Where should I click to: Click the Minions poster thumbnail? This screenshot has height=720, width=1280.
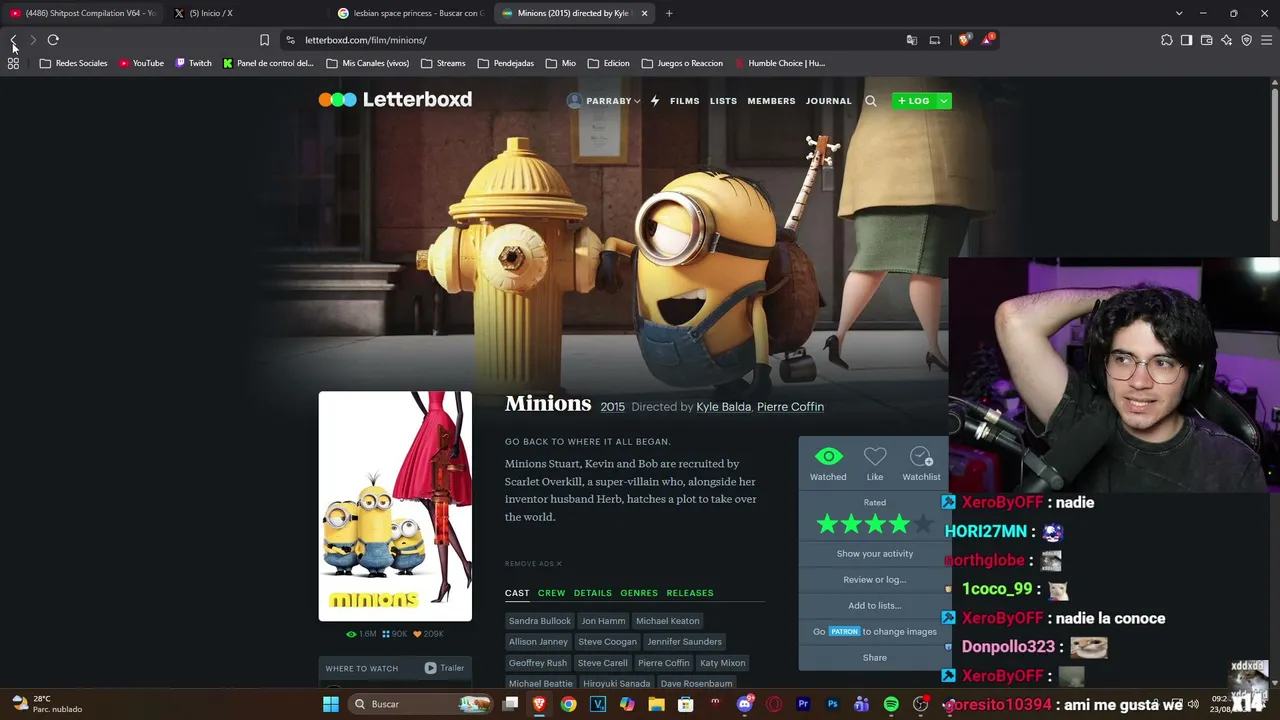pyautogui.click(x=395, y=506)
